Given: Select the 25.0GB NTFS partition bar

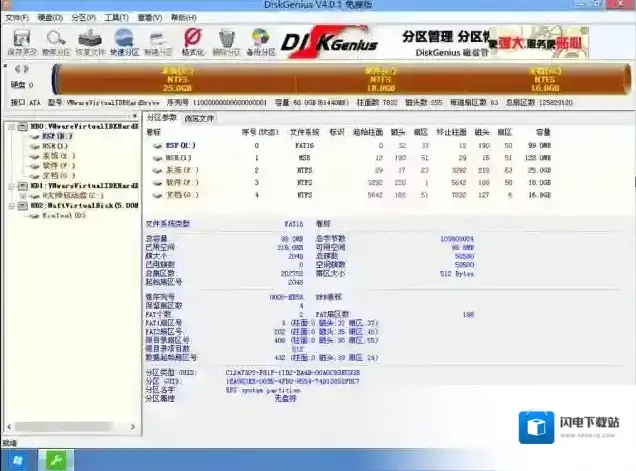Looking at the screenshot, I should pyautogui.click(x=177, y=78).
